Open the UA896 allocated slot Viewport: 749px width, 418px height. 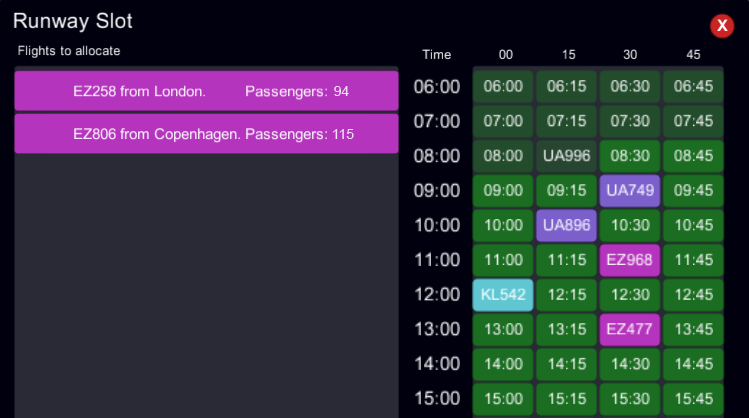click(x=567, y=225)
